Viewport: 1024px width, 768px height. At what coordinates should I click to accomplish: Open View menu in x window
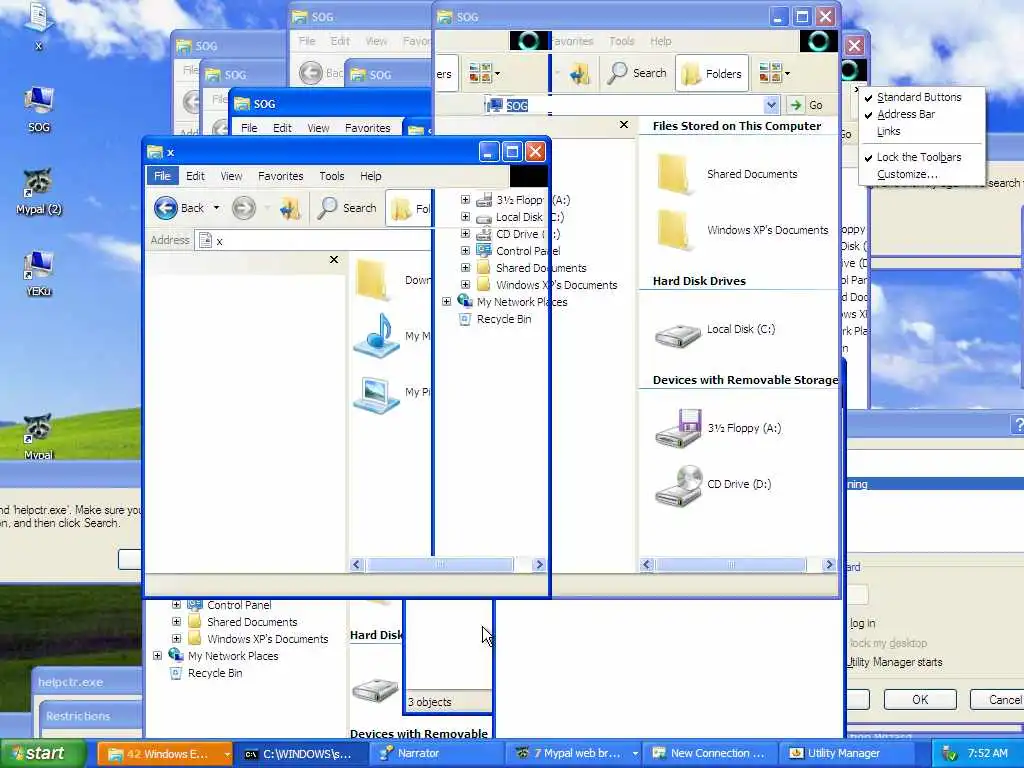point(231,176)
